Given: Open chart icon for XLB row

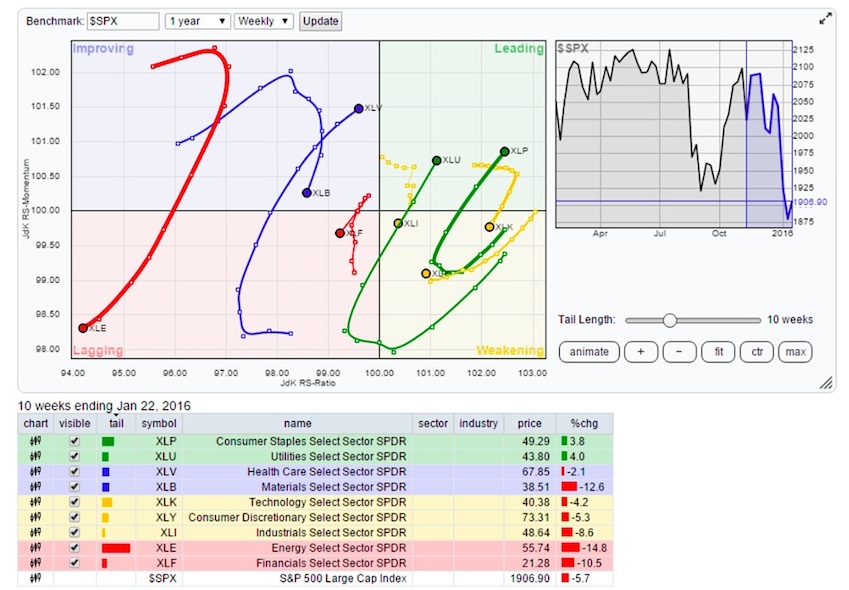Looking at the screenshot, I should point(35,487).
